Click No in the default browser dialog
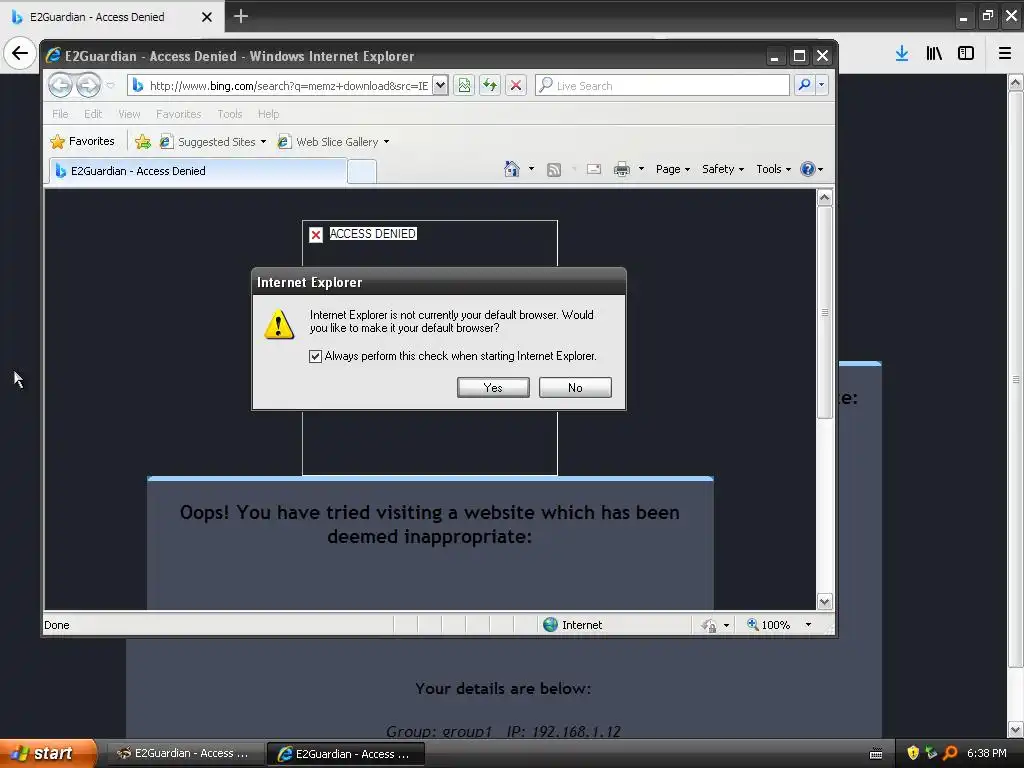1024x768 pixels. pos(575,387)
